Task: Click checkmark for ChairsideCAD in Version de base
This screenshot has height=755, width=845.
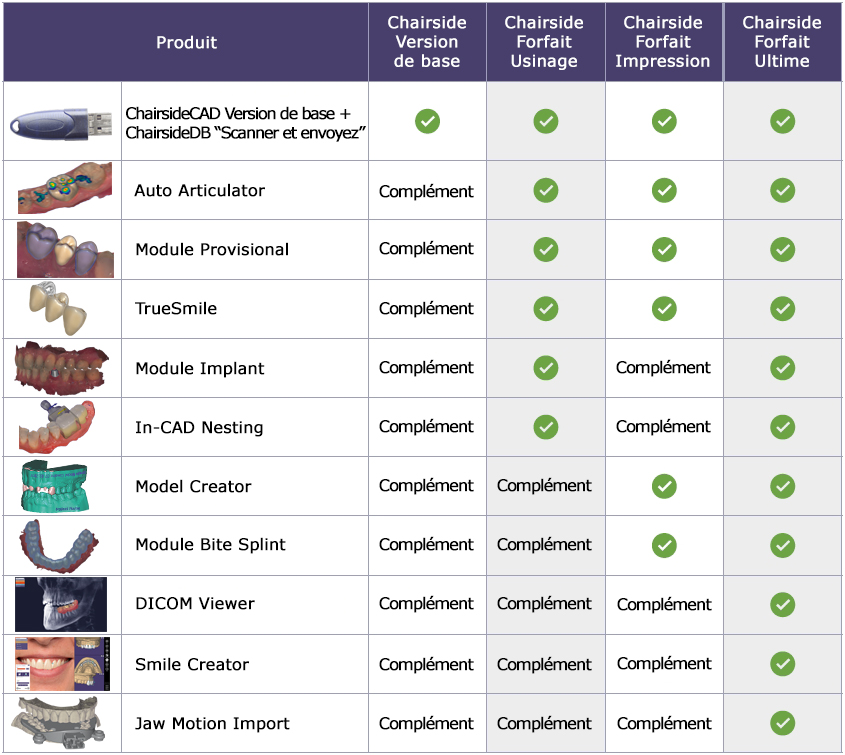Action: 427,121
